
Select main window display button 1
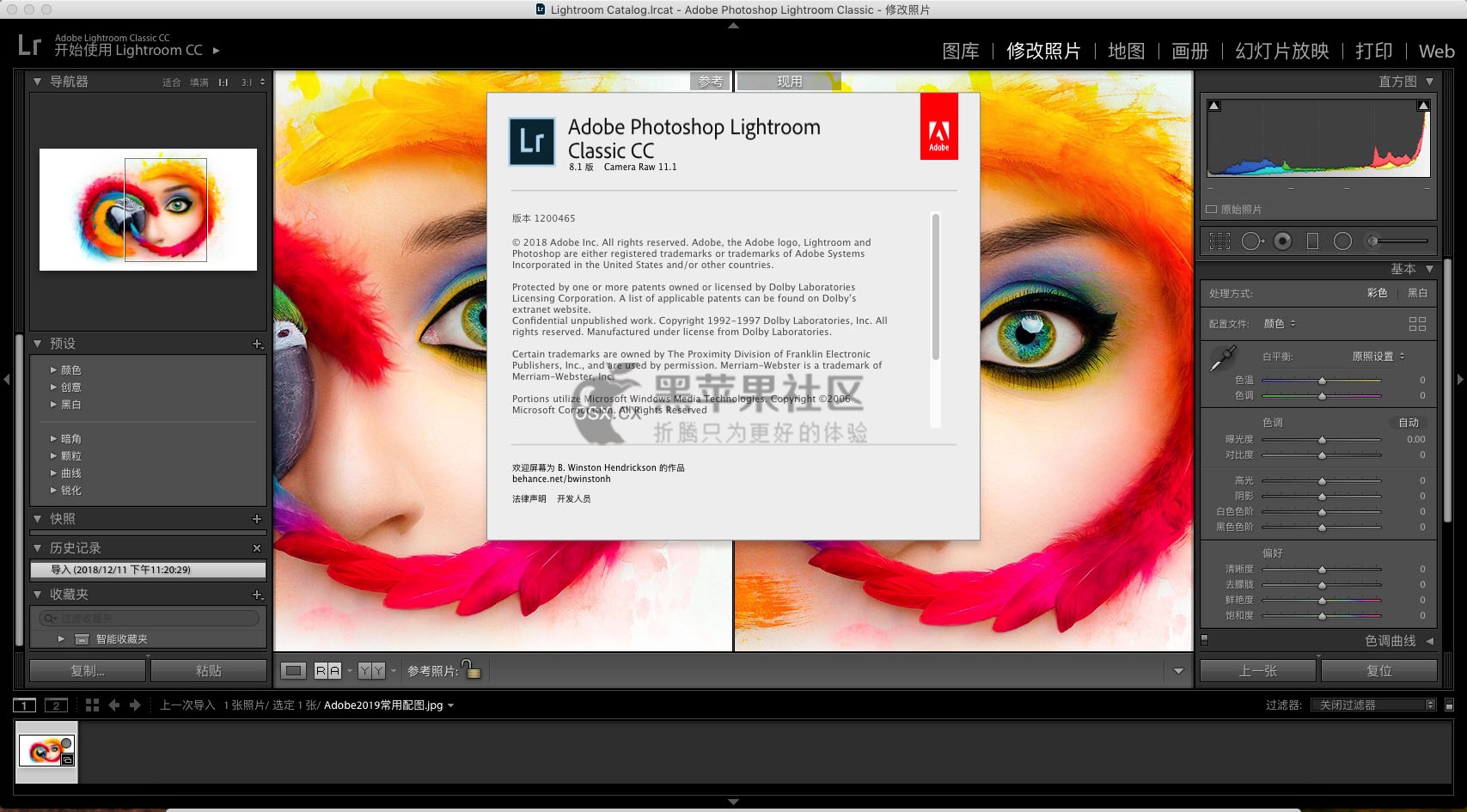coord(24,705)
